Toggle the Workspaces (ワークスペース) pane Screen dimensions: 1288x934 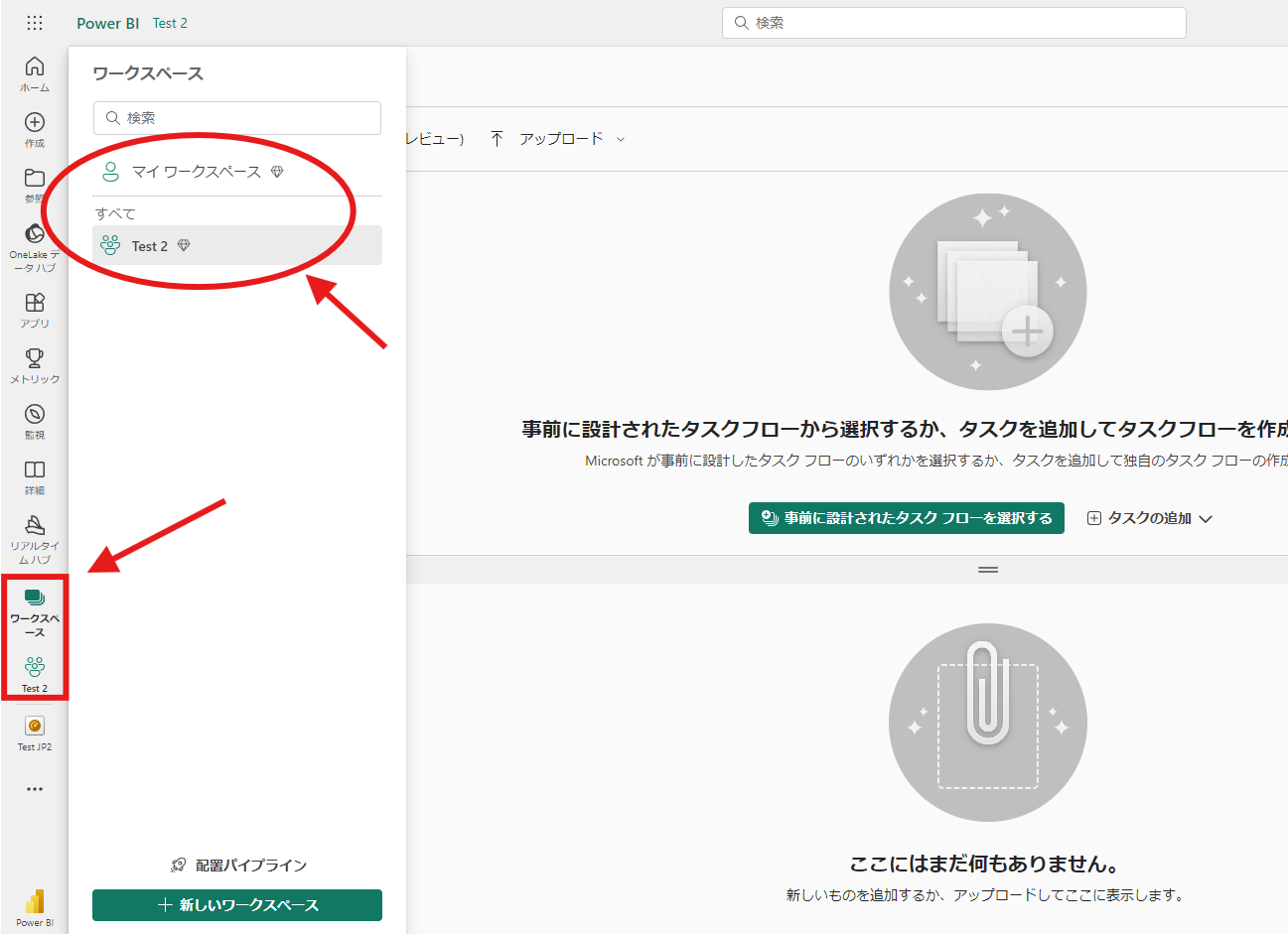tap(35, 612)
